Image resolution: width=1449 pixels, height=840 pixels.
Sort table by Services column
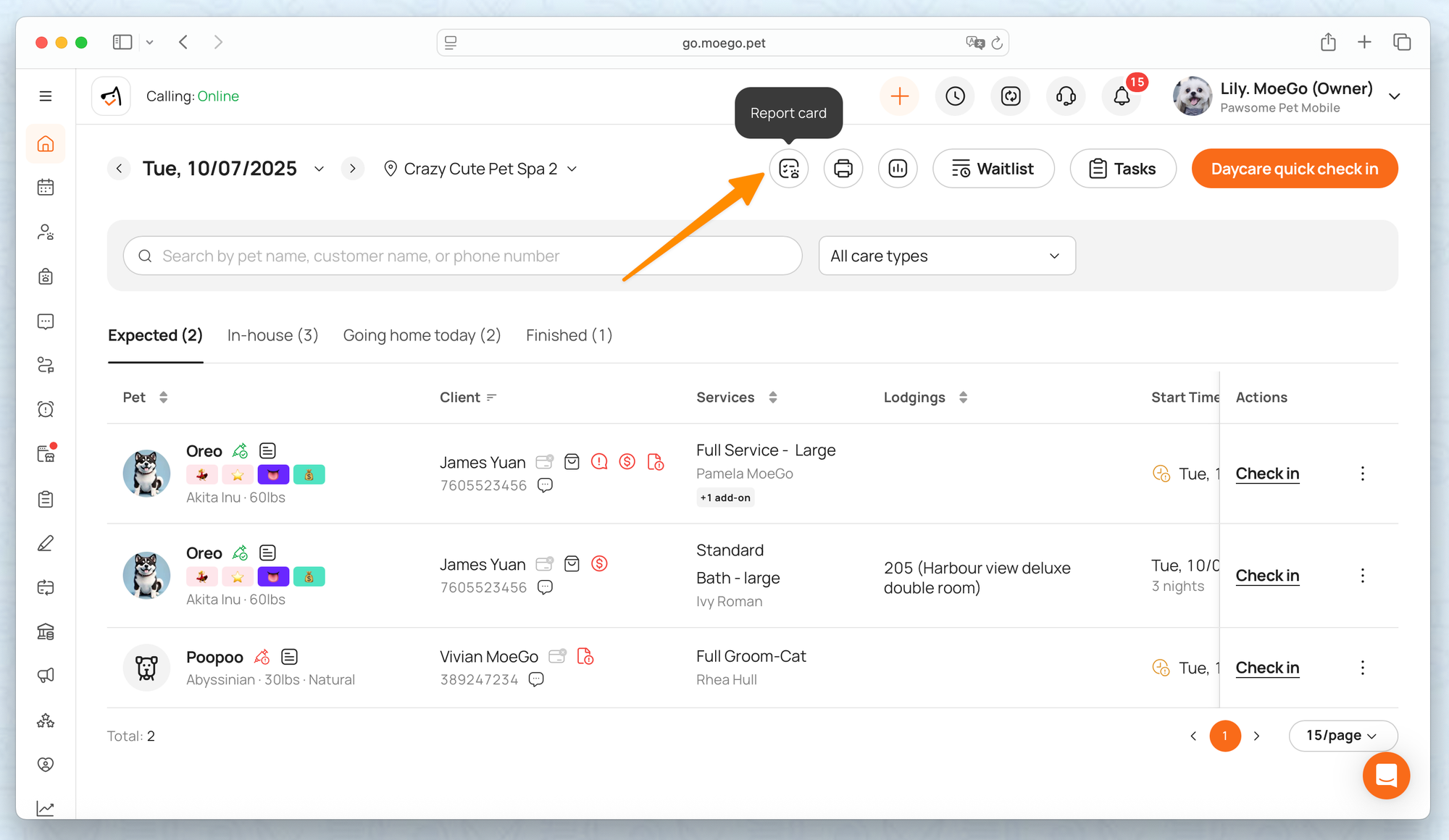[x=773, y=398]
